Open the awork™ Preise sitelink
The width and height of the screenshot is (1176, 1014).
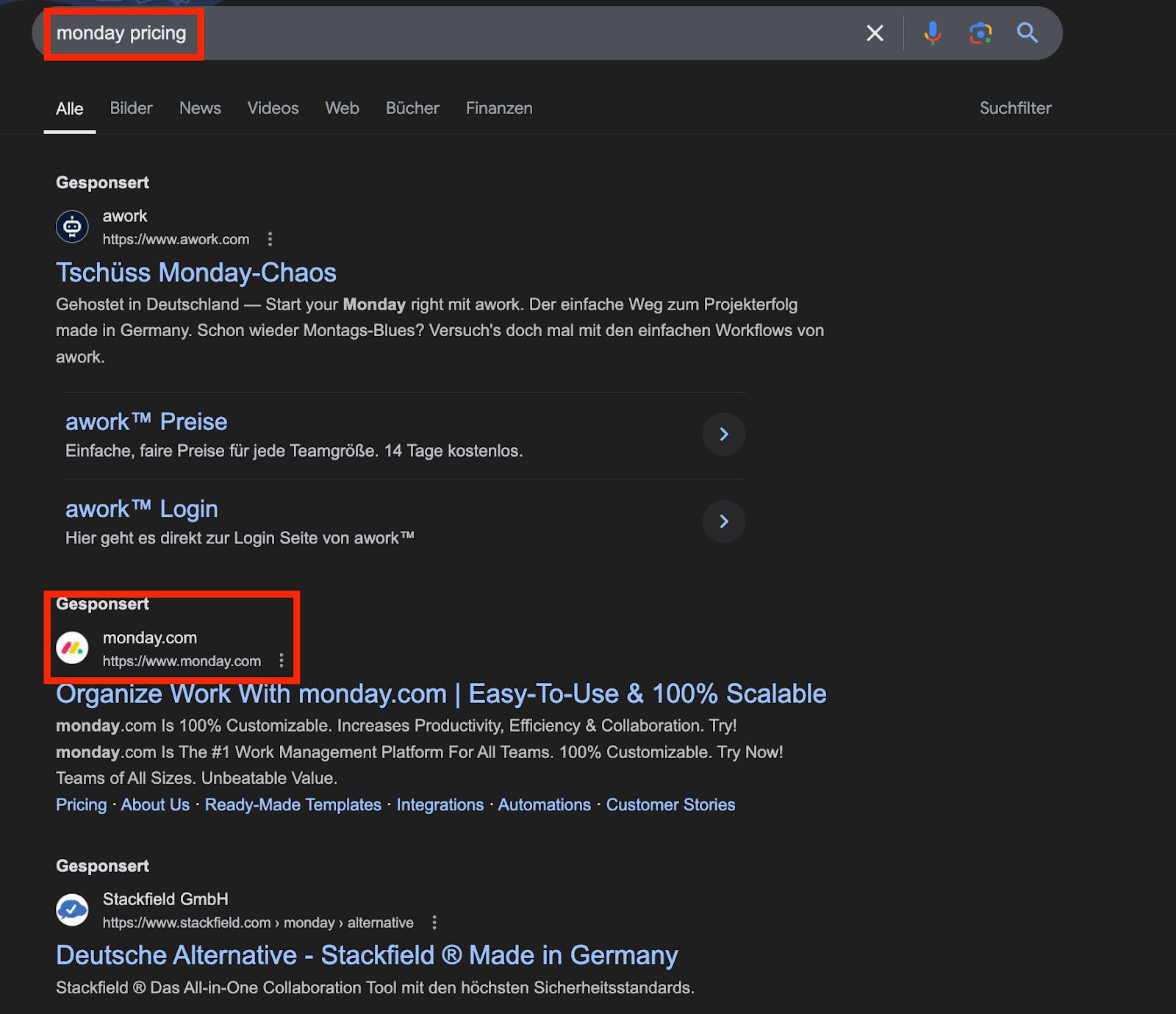(x=146, y=422)
